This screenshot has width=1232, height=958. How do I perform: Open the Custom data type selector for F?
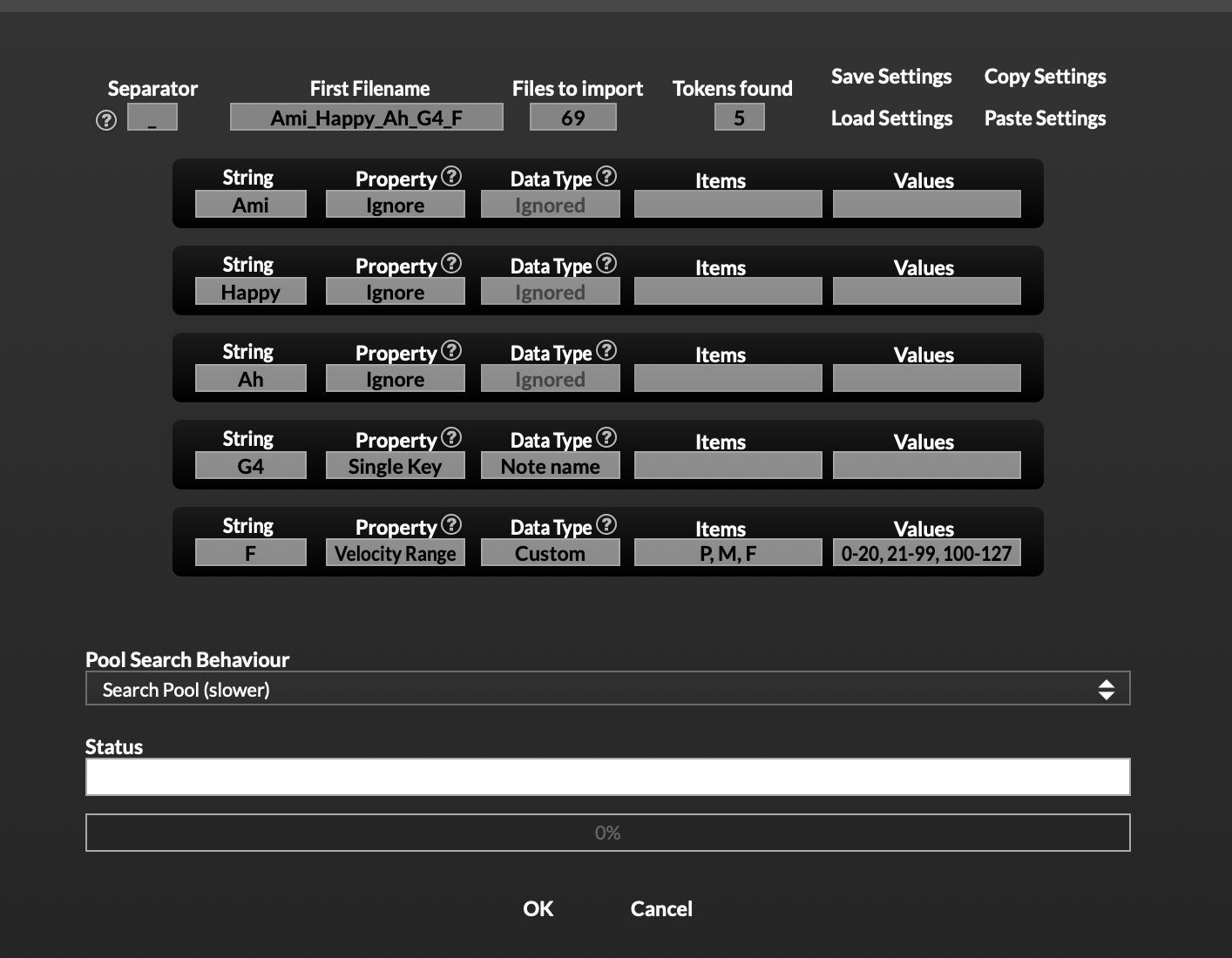550,552
